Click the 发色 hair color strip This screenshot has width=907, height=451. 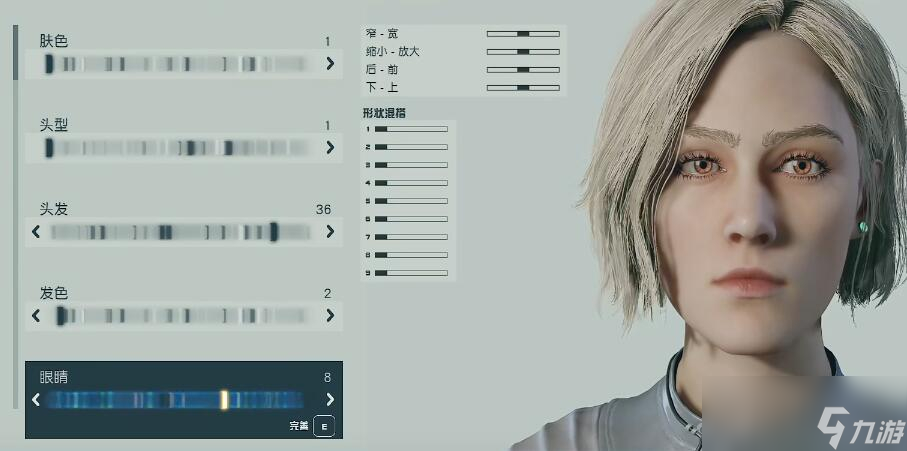click(179, 316)
